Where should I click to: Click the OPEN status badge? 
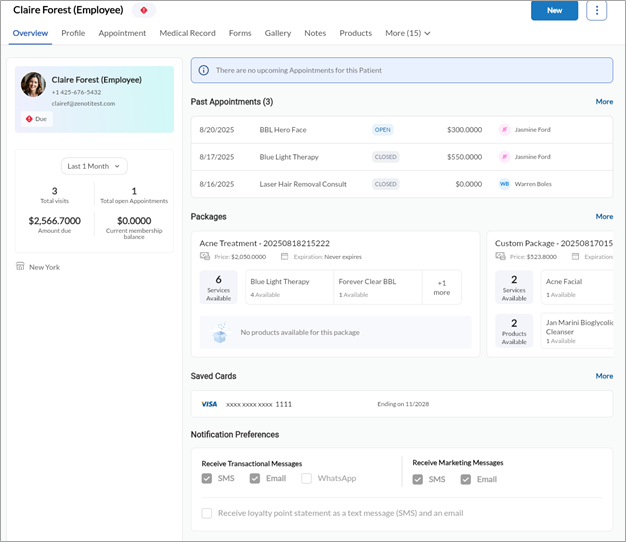382,130
